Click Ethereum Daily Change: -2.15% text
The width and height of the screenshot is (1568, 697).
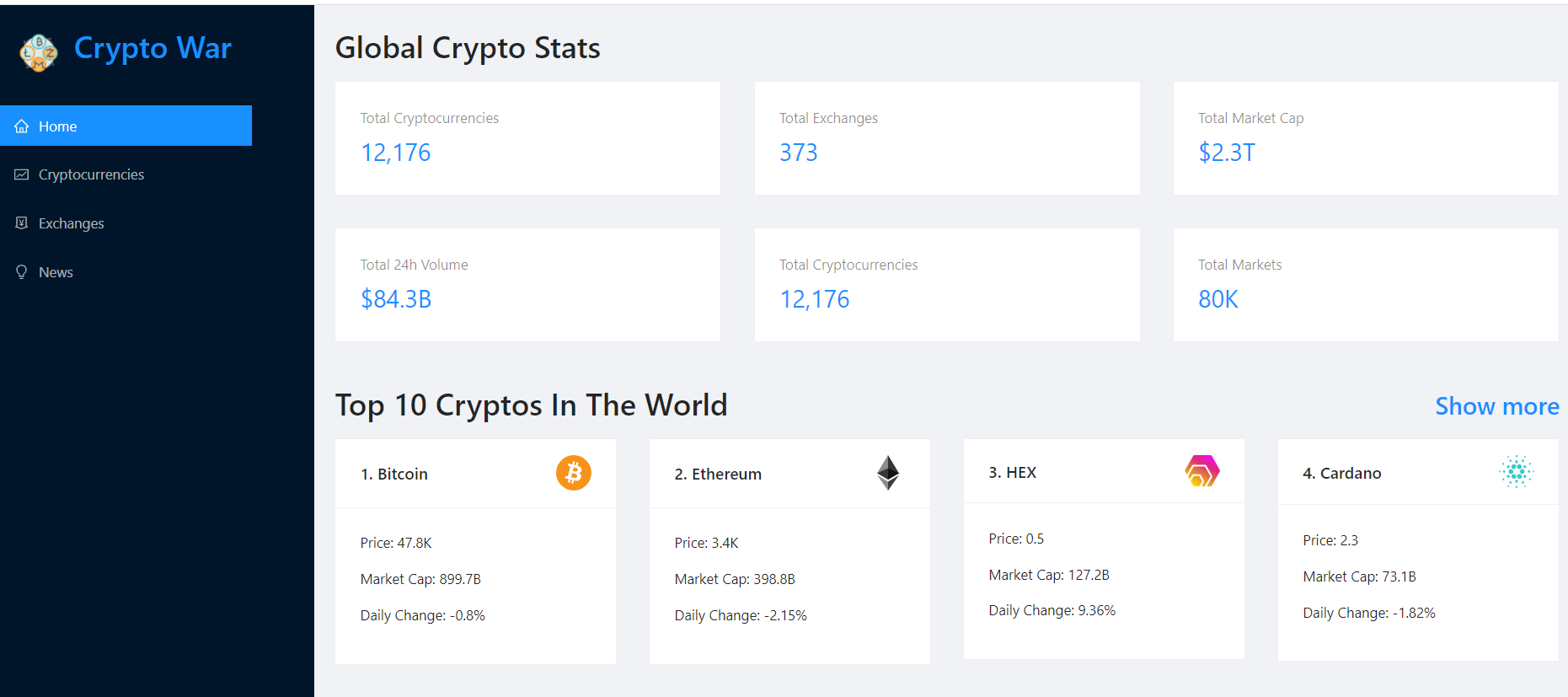coord(741,615)
